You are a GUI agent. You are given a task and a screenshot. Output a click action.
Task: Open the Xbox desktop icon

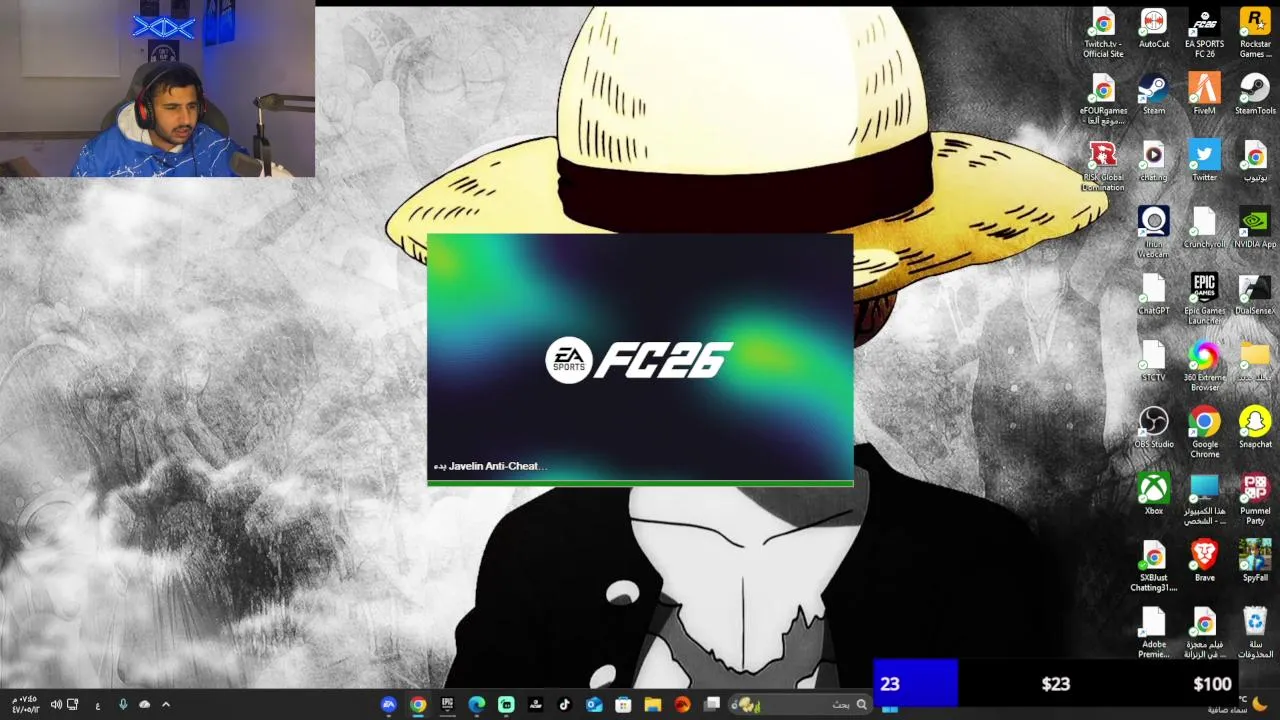[1154, 495]
